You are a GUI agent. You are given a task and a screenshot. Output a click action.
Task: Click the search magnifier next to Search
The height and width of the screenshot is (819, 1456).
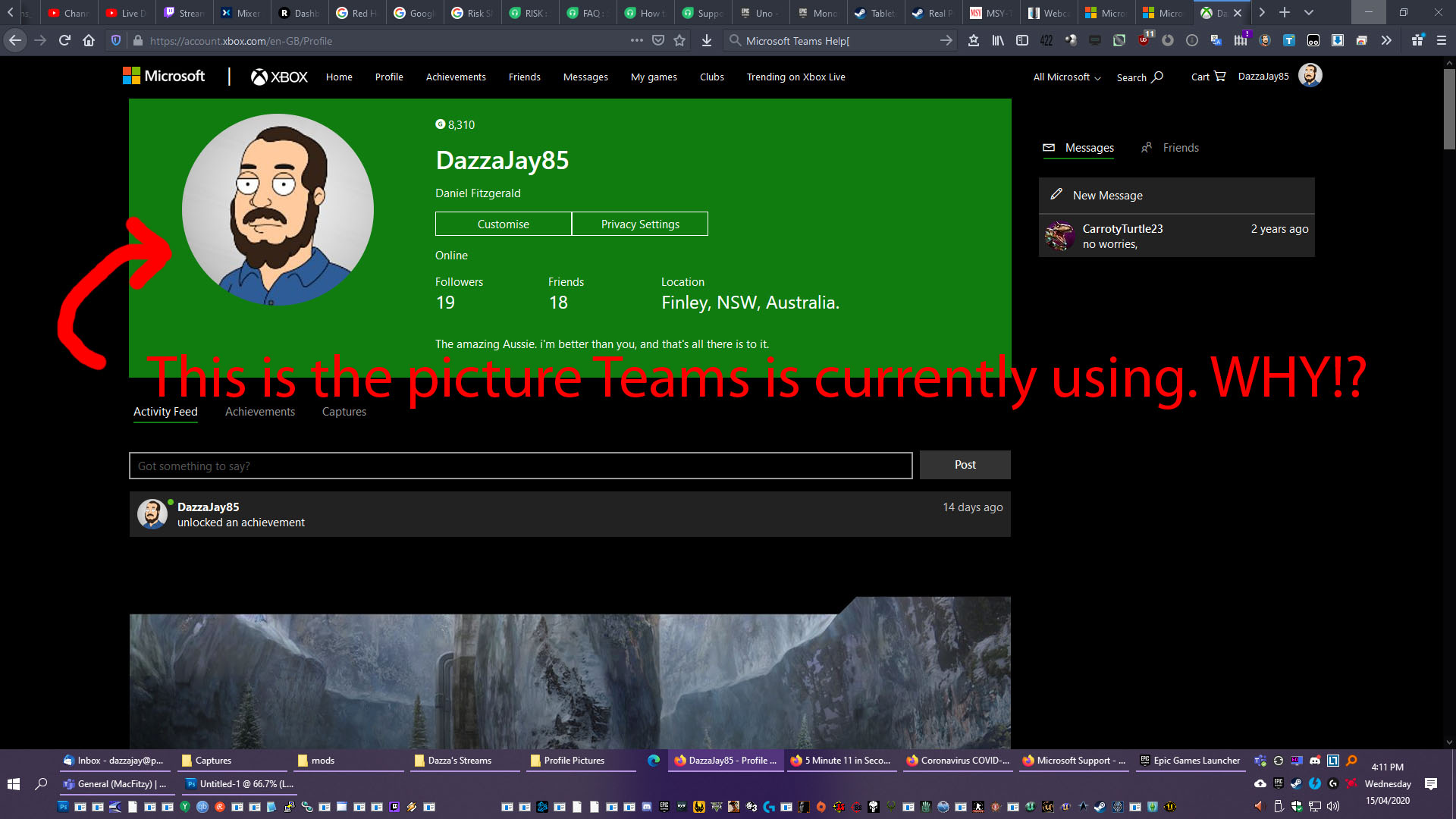point(1156,77)
